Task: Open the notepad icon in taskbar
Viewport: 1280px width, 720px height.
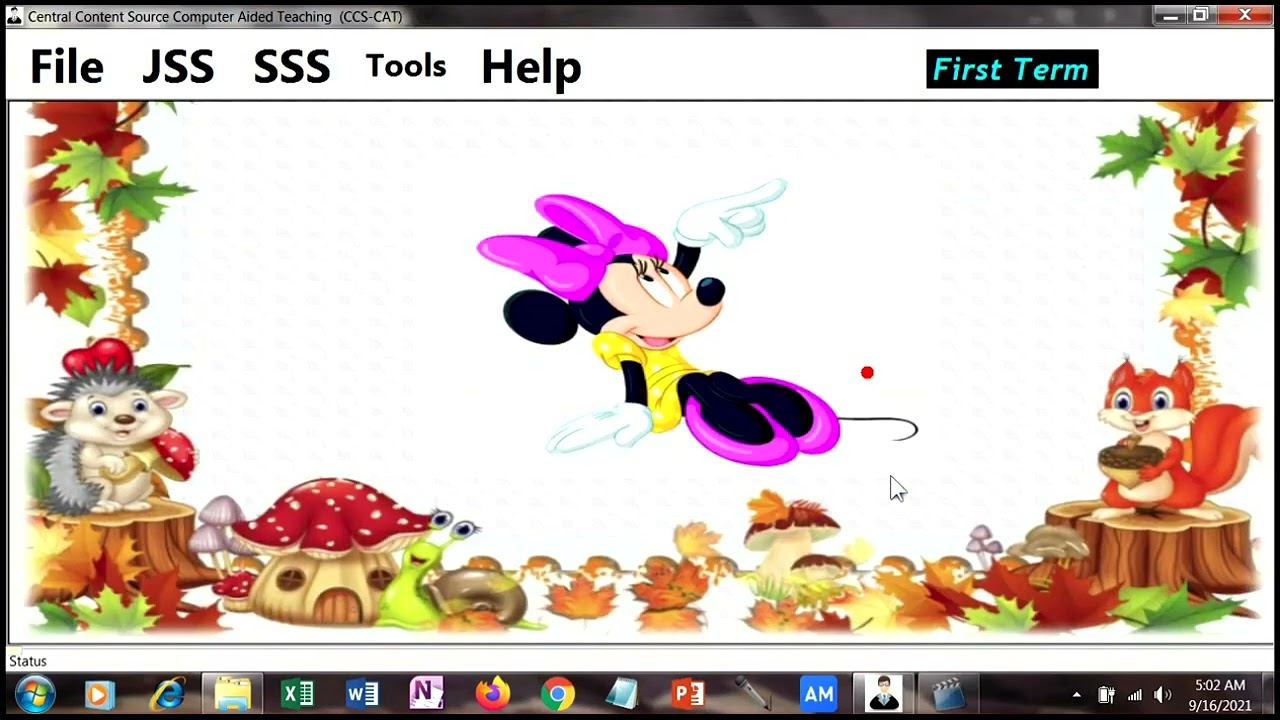Action: pos(622,693)
